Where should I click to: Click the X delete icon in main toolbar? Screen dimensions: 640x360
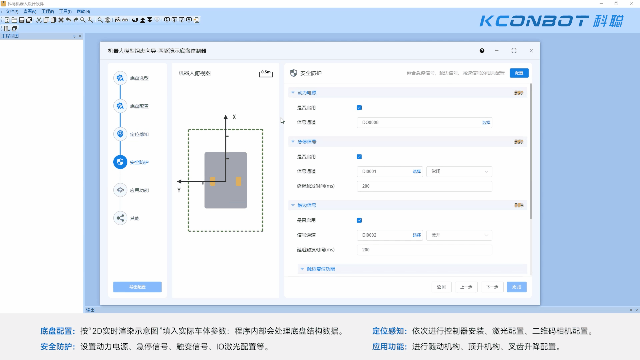61,20
